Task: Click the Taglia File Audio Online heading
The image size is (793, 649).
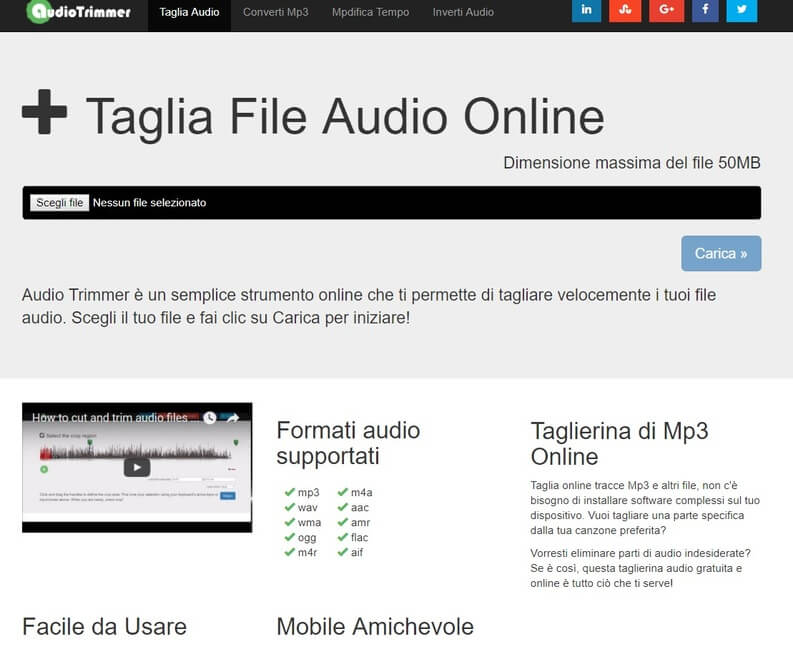Action: click(x=345, y=117)
